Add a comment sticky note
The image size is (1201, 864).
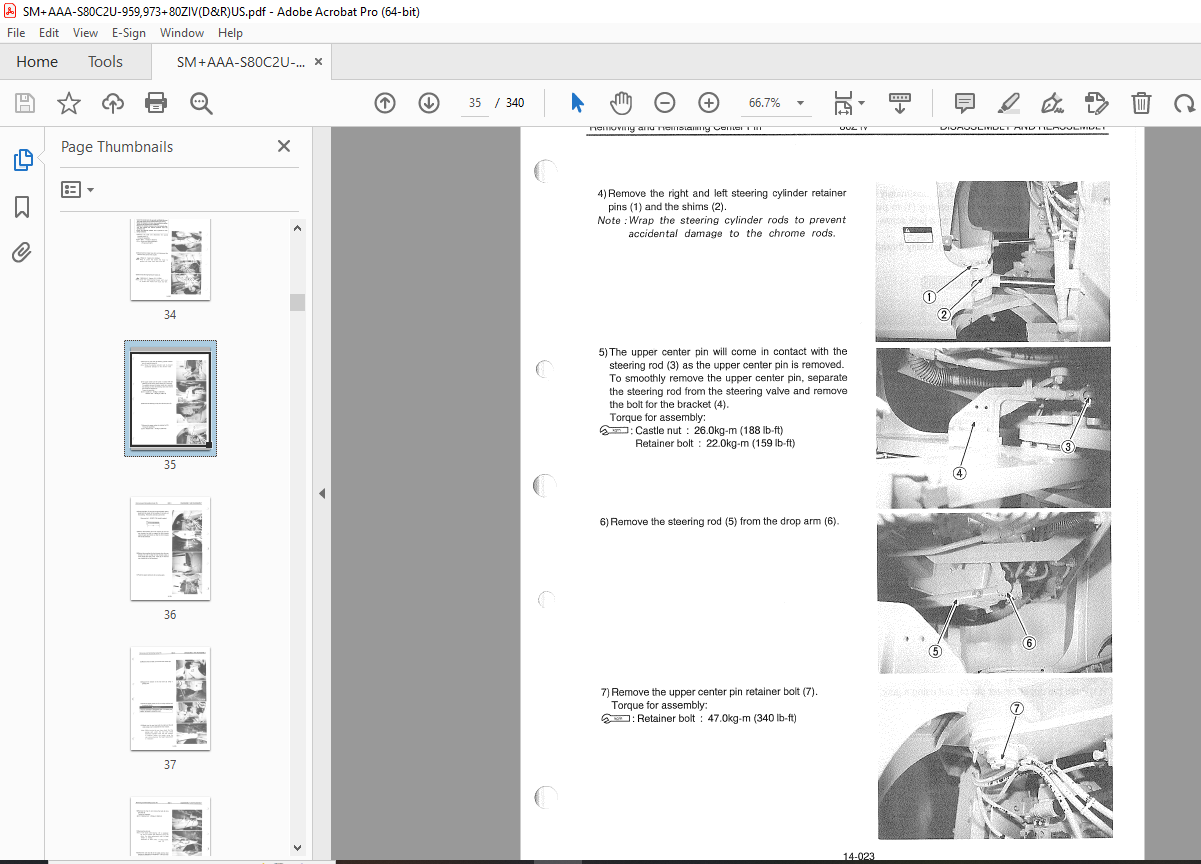[x=965, y=103]
